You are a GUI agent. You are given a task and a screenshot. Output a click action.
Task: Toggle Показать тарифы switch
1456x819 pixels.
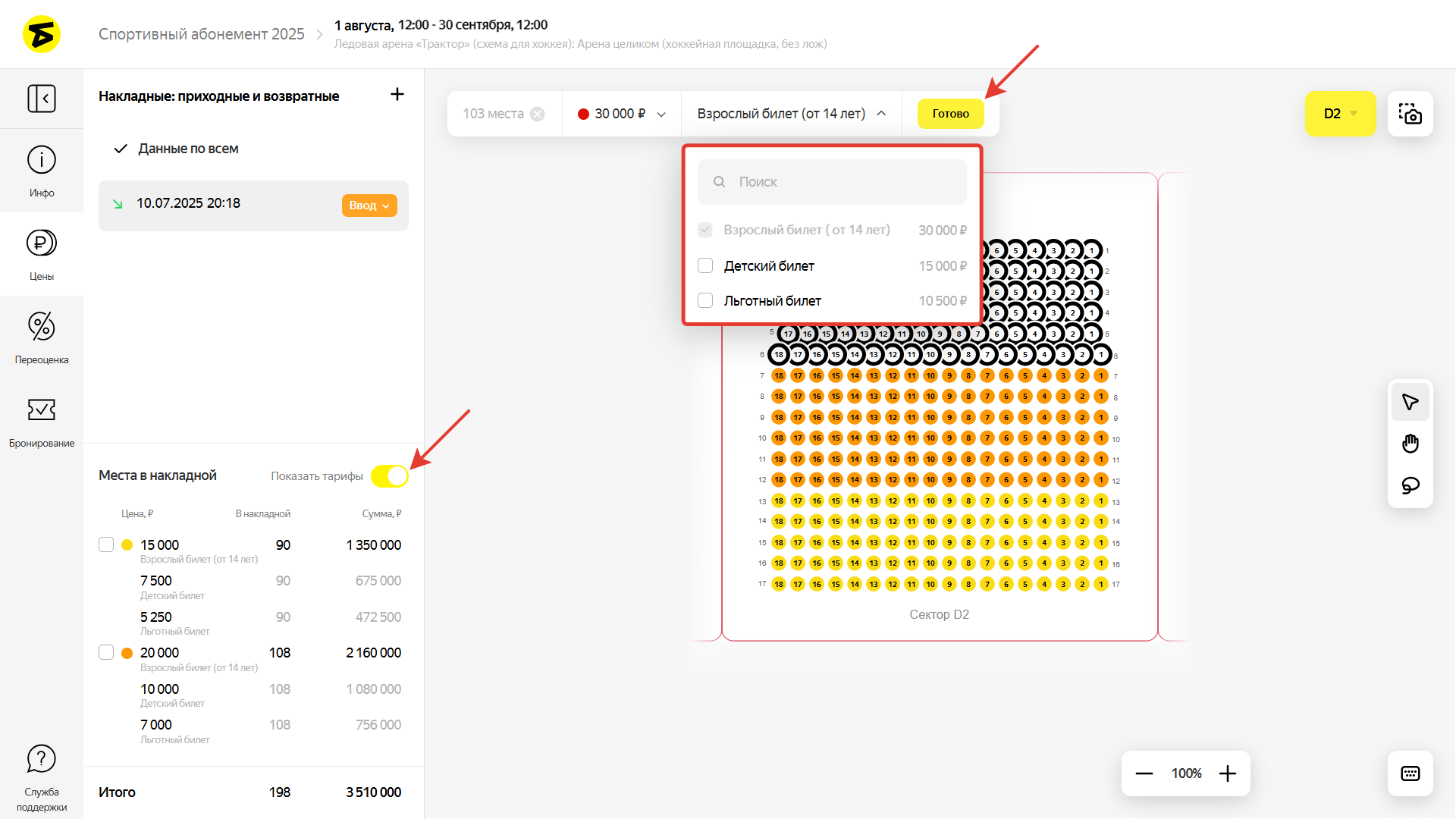pos(390,476)
